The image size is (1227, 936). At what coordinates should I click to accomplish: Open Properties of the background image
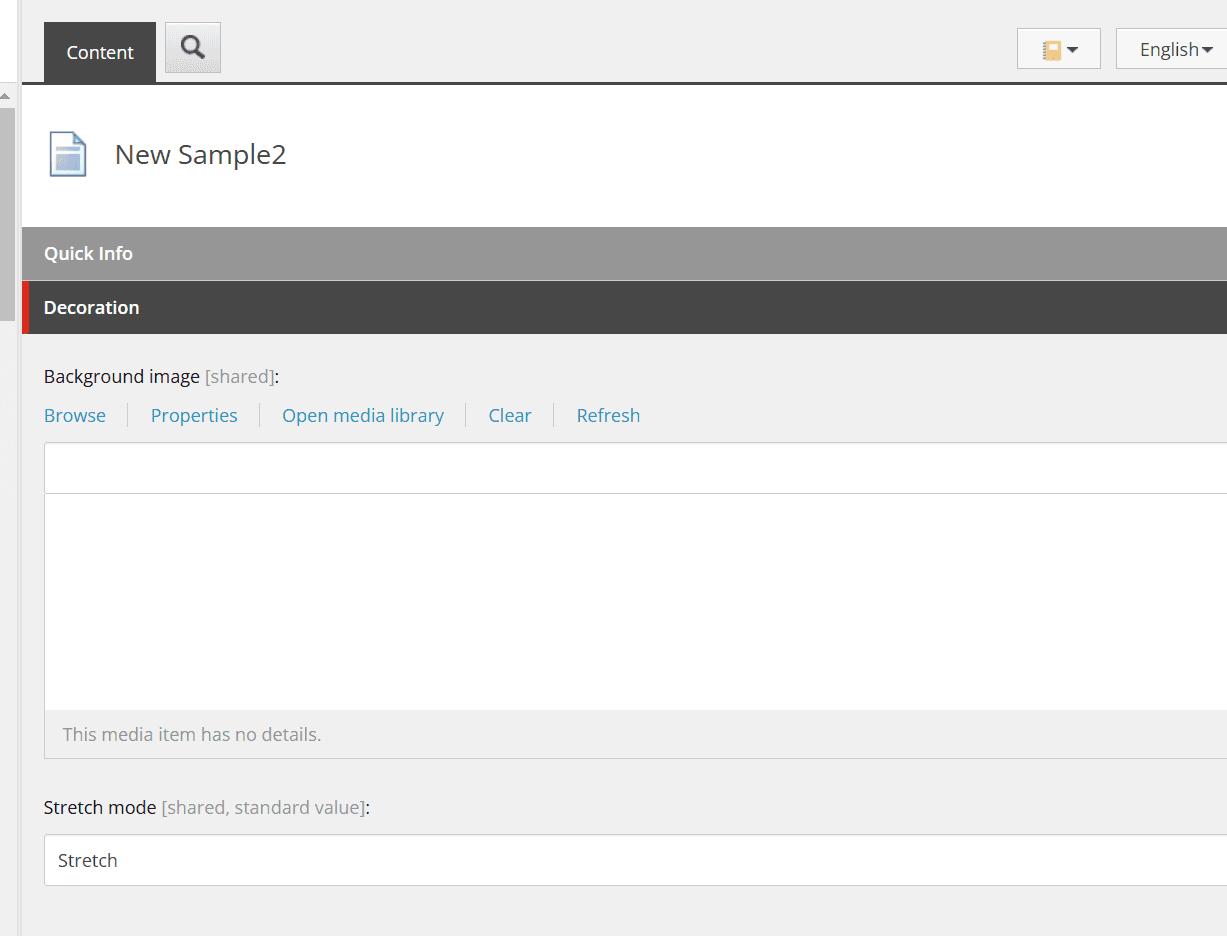(x=194, y=416)
